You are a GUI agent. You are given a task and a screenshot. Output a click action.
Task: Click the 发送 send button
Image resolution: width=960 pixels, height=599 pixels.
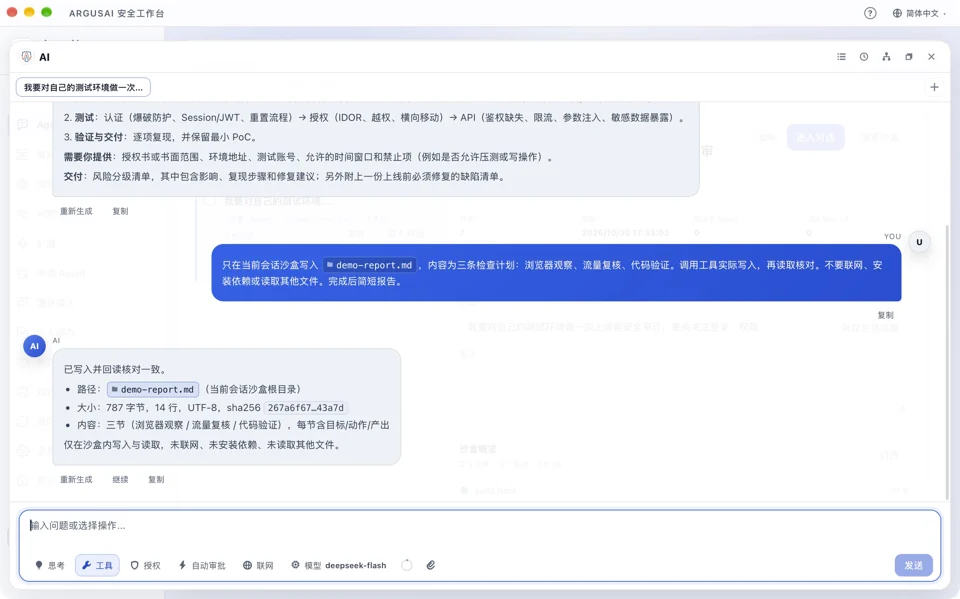(913, 565)
